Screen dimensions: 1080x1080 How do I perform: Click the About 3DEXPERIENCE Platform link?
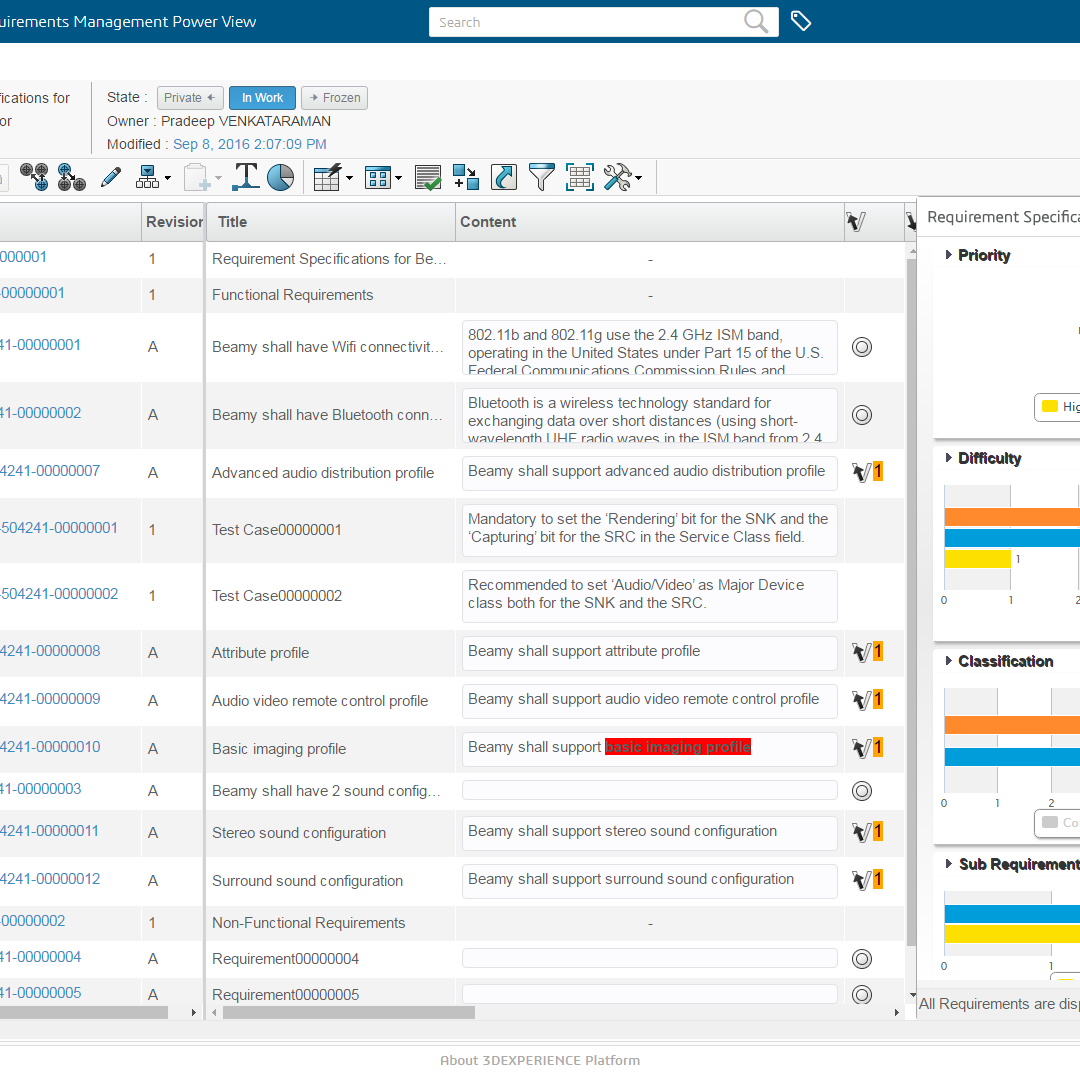540,1060
